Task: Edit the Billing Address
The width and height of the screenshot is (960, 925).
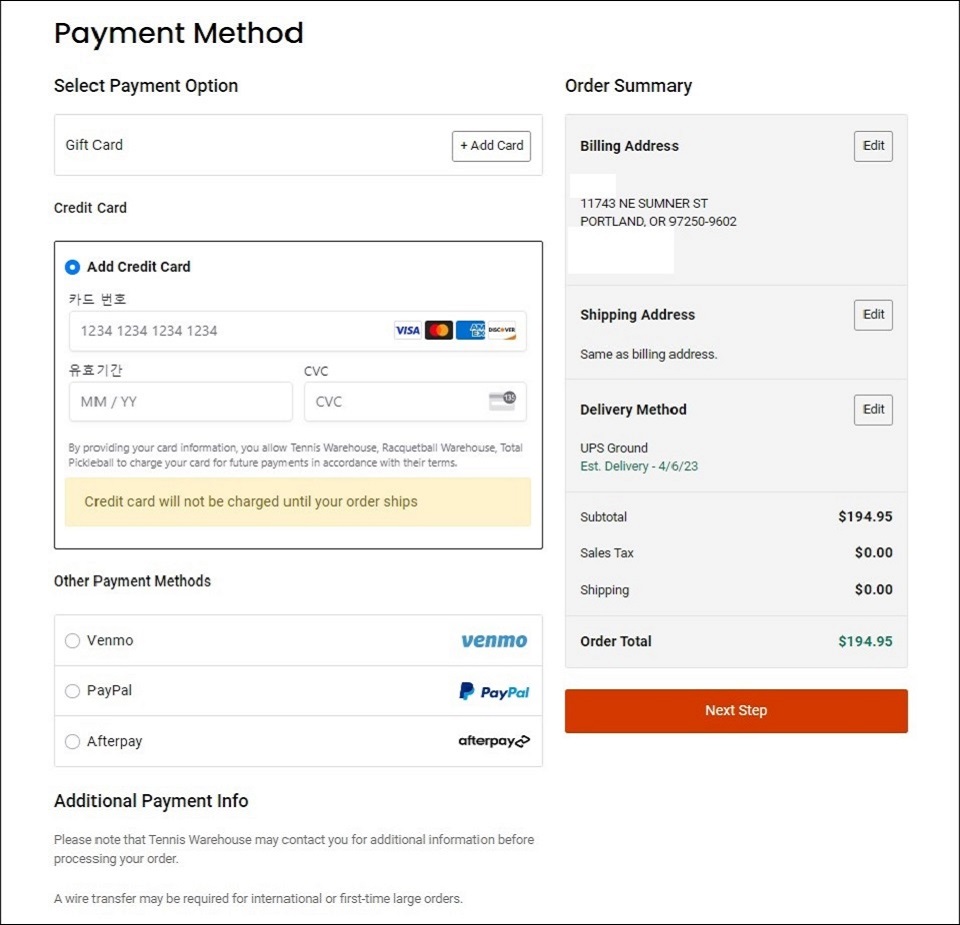Action: point(873,146)
